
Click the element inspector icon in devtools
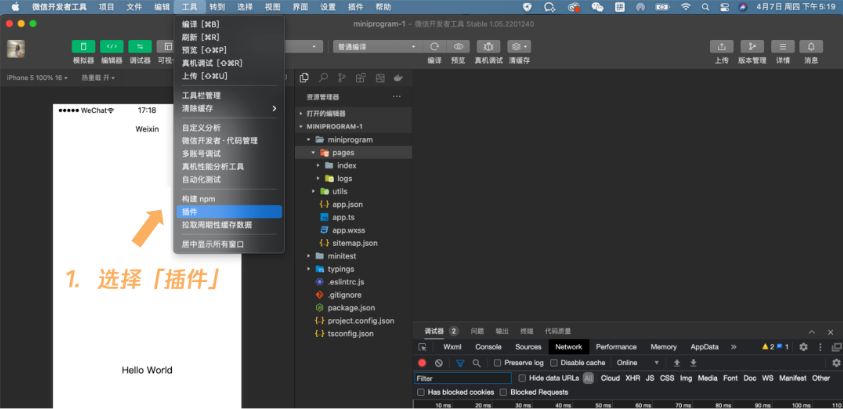pyautogui.click(x=422, y=347)
